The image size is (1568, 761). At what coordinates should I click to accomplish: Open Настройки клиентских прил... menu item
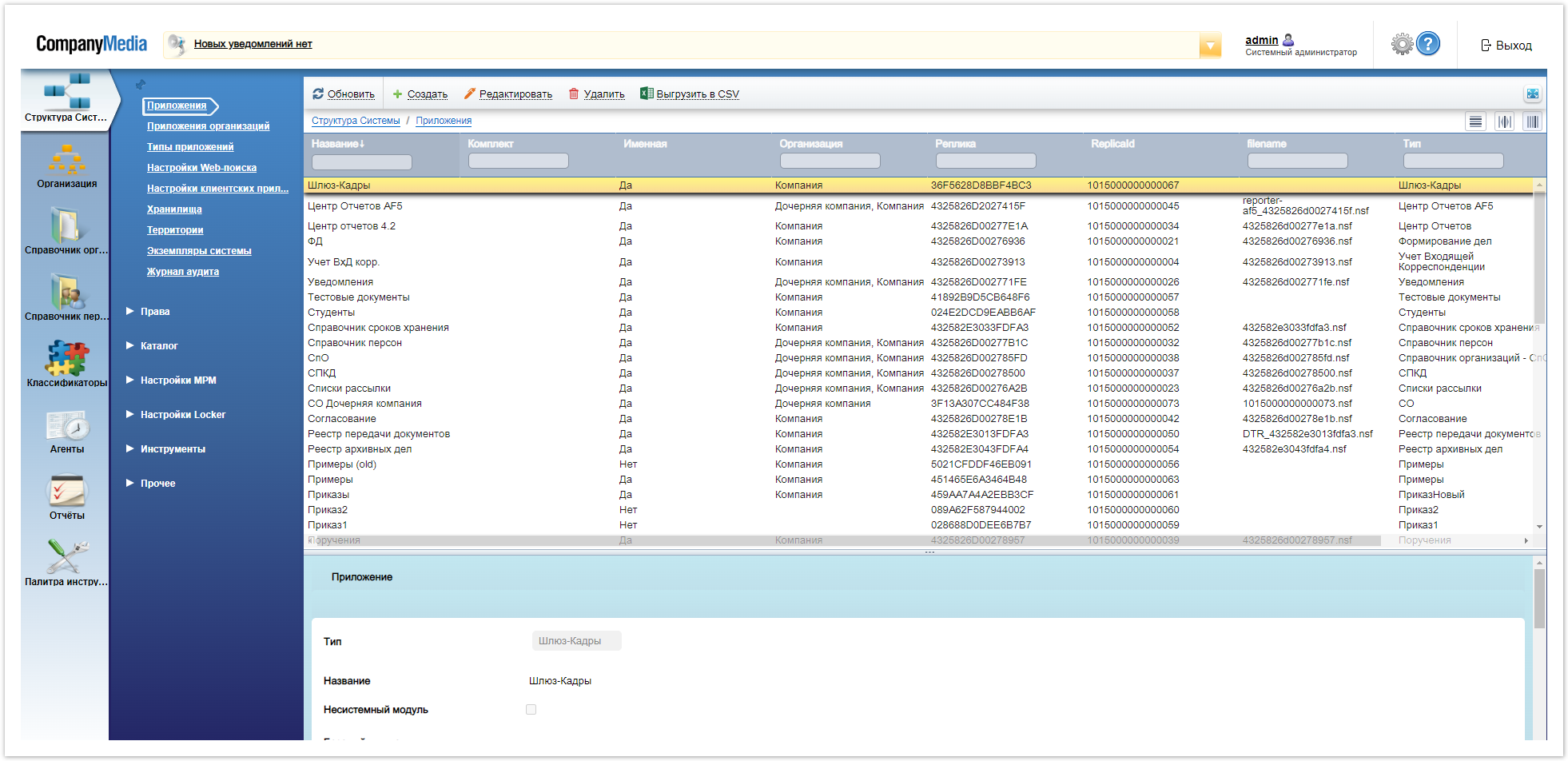click(217, 189)
